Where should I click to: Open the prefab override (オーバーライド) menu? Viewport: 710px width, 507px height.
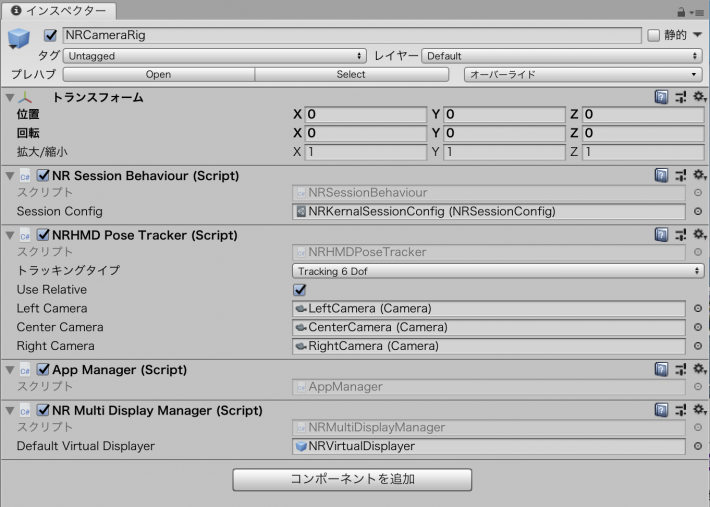click(x=583, y=74)
